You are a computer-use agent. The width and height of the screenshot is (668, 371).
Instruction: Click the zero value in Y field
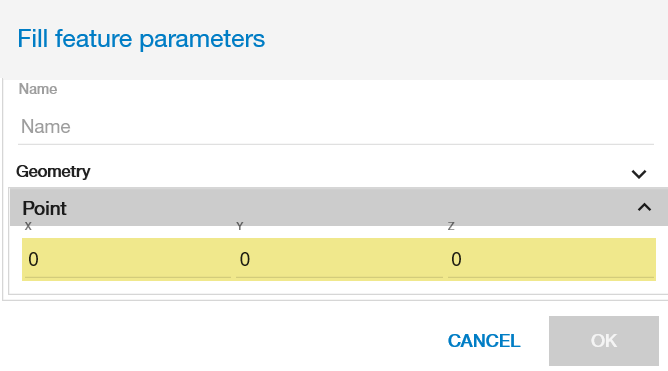[245, 259]
